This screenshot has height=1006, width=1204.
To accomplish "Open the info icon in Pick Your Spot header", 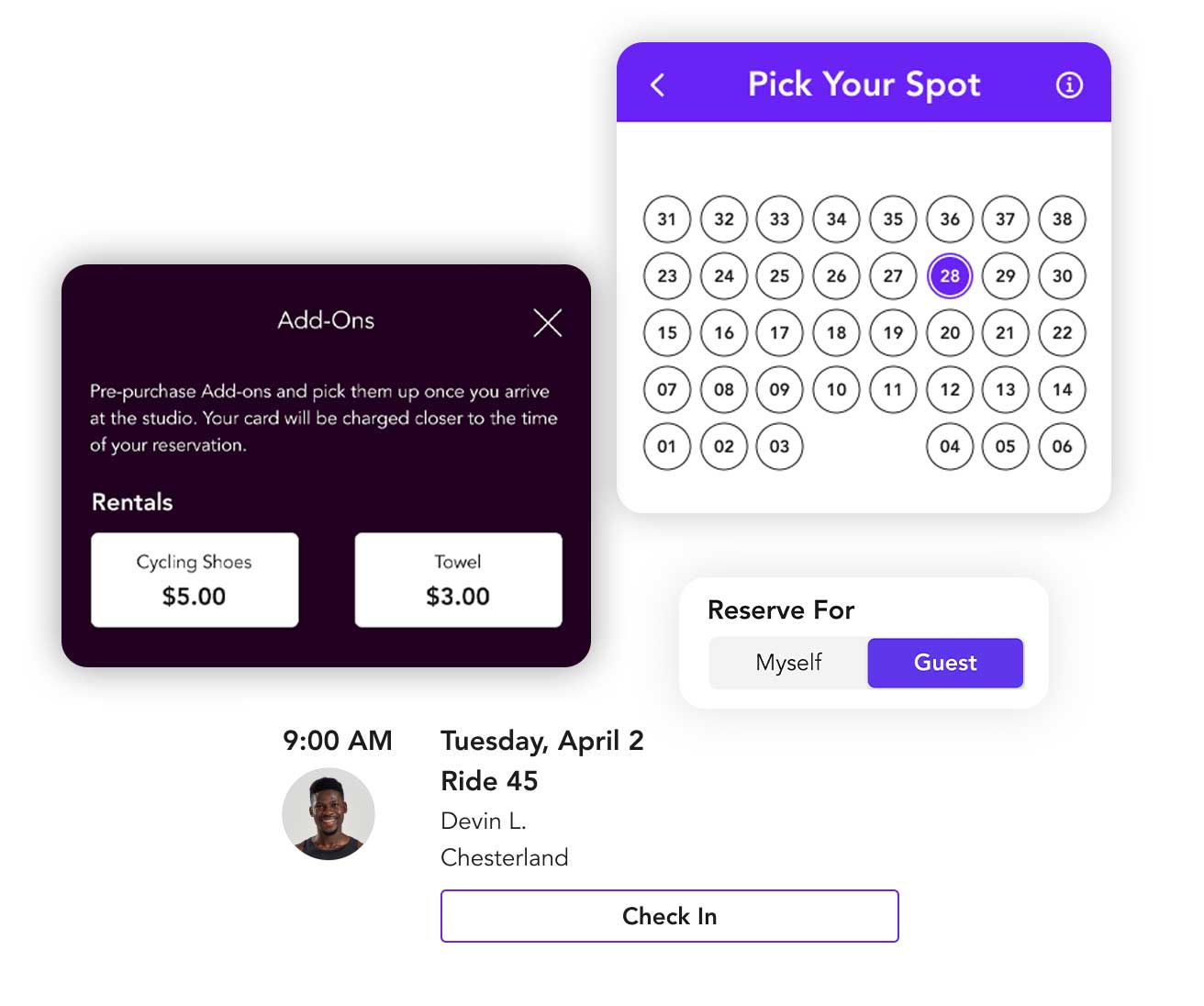I will pyautogui.click(x=1069, y=85).
